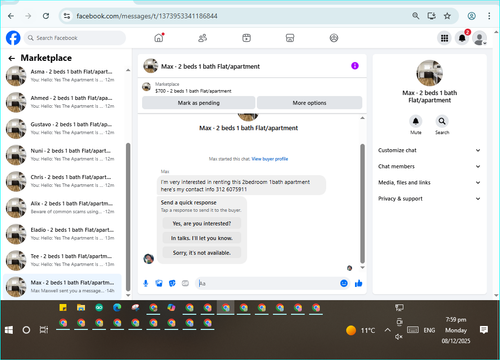
Task: Click the muted speaker volume icon
Action: 399,337
